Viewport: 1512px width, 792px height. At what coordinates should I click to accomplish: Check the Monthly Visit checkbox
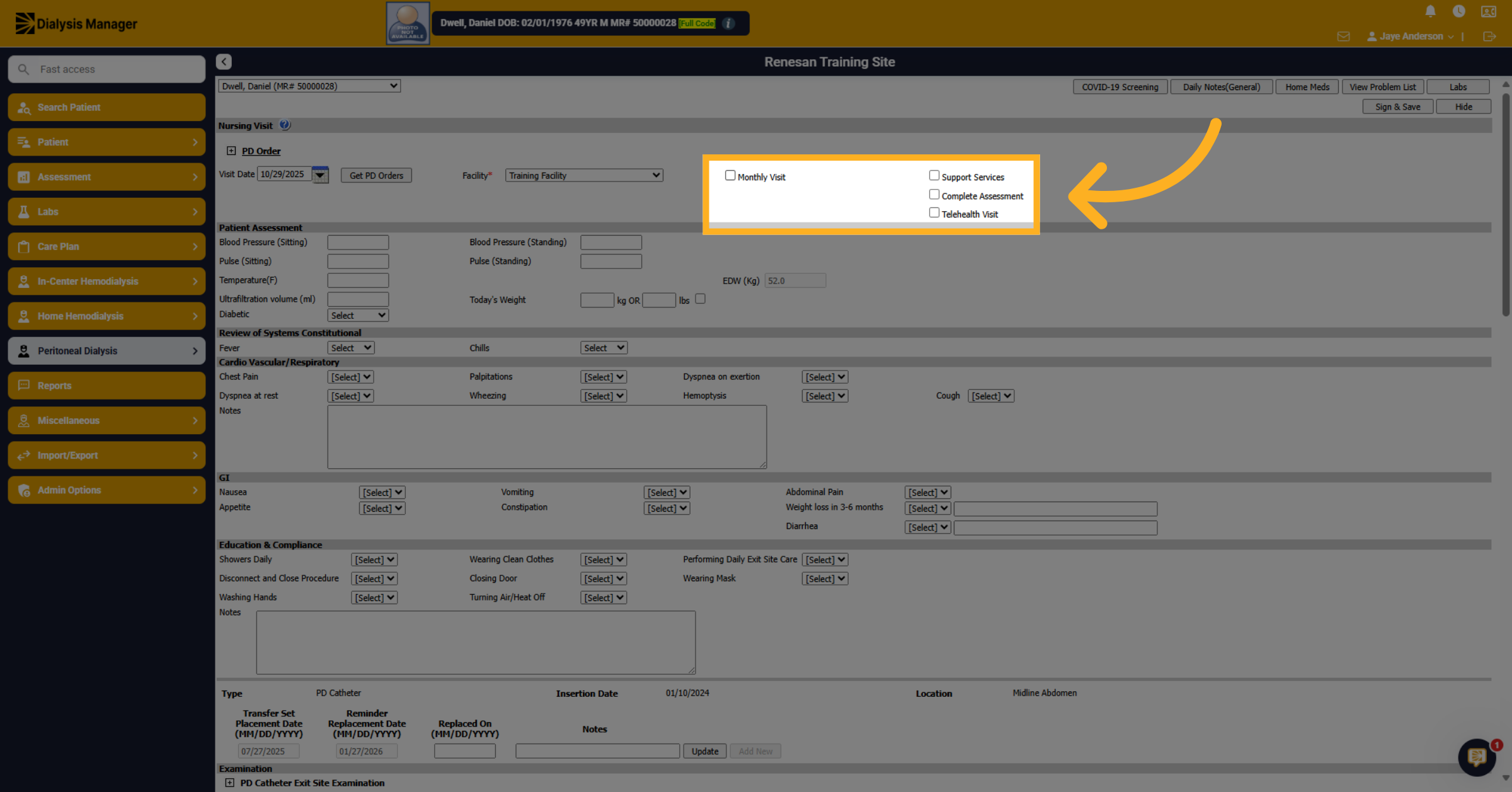click(730, 176)
